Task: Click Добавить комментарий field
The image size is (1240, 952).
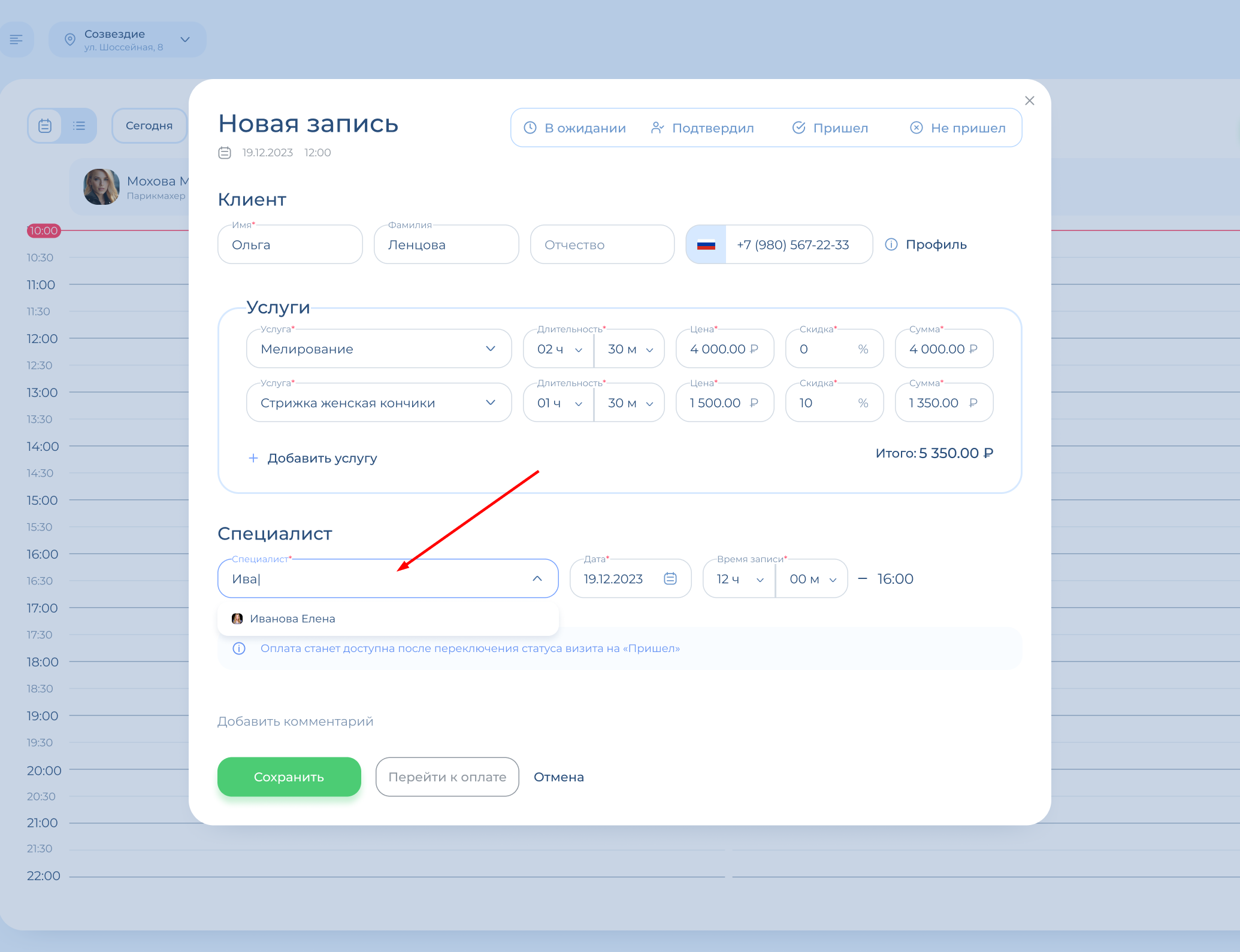Action: click(x=295, y=721)
